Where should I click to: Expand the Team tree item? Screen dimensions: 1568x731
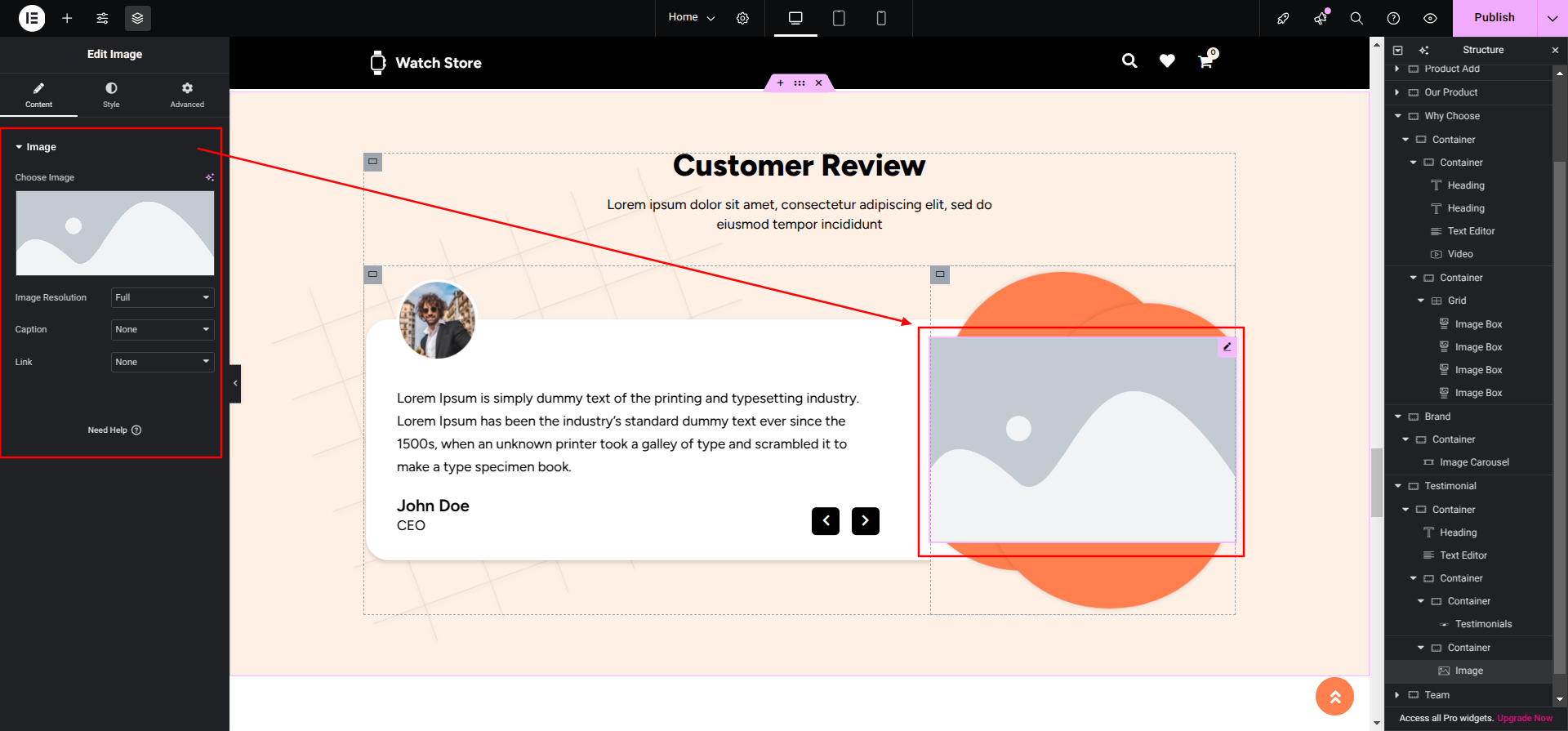pyautogui.click(x=1397, y=695)
